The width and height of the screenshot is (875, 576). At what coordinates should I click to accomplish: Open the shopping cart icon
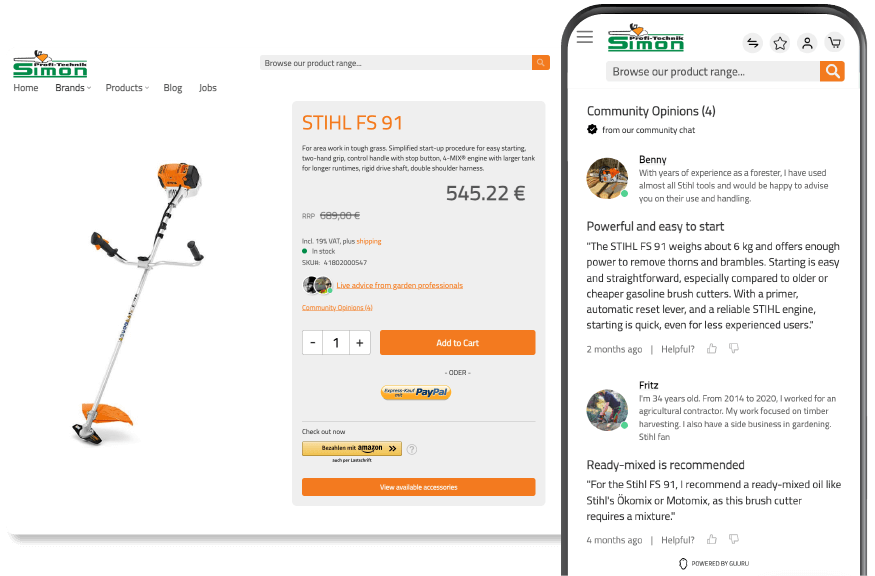point(834,43)
